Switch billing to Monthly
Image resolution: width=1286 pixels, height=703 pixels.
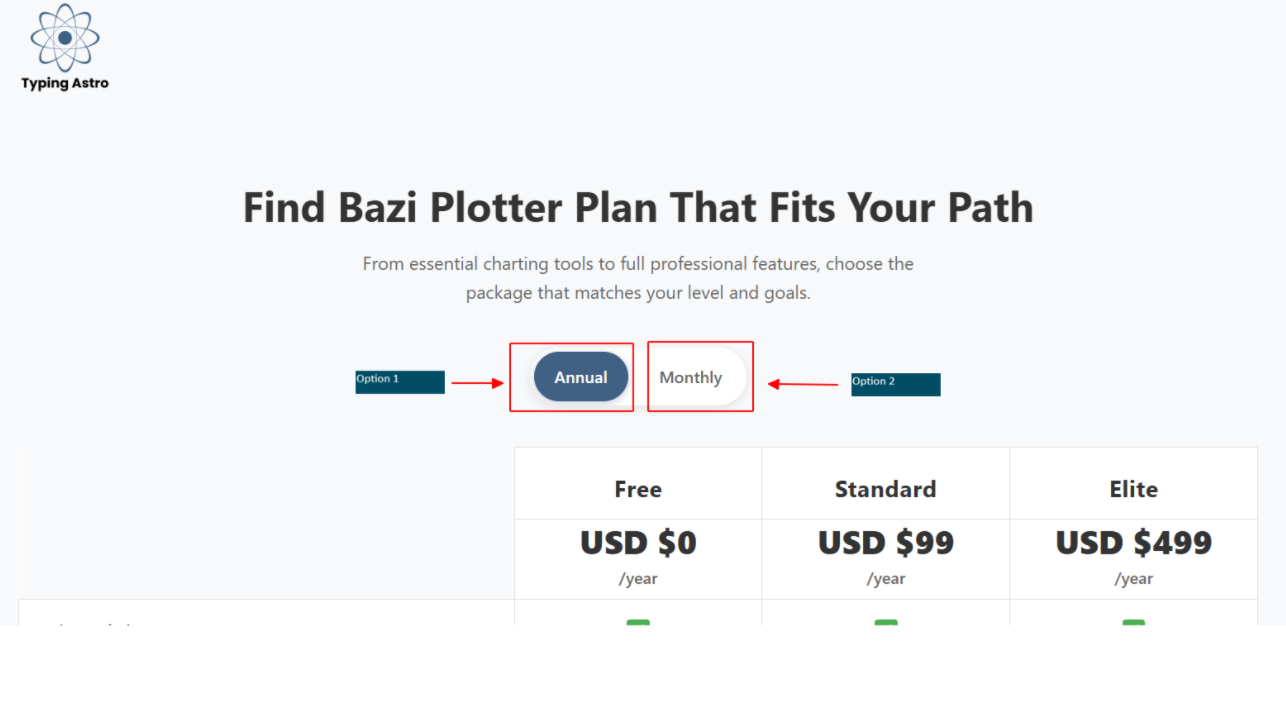[691, 377]
